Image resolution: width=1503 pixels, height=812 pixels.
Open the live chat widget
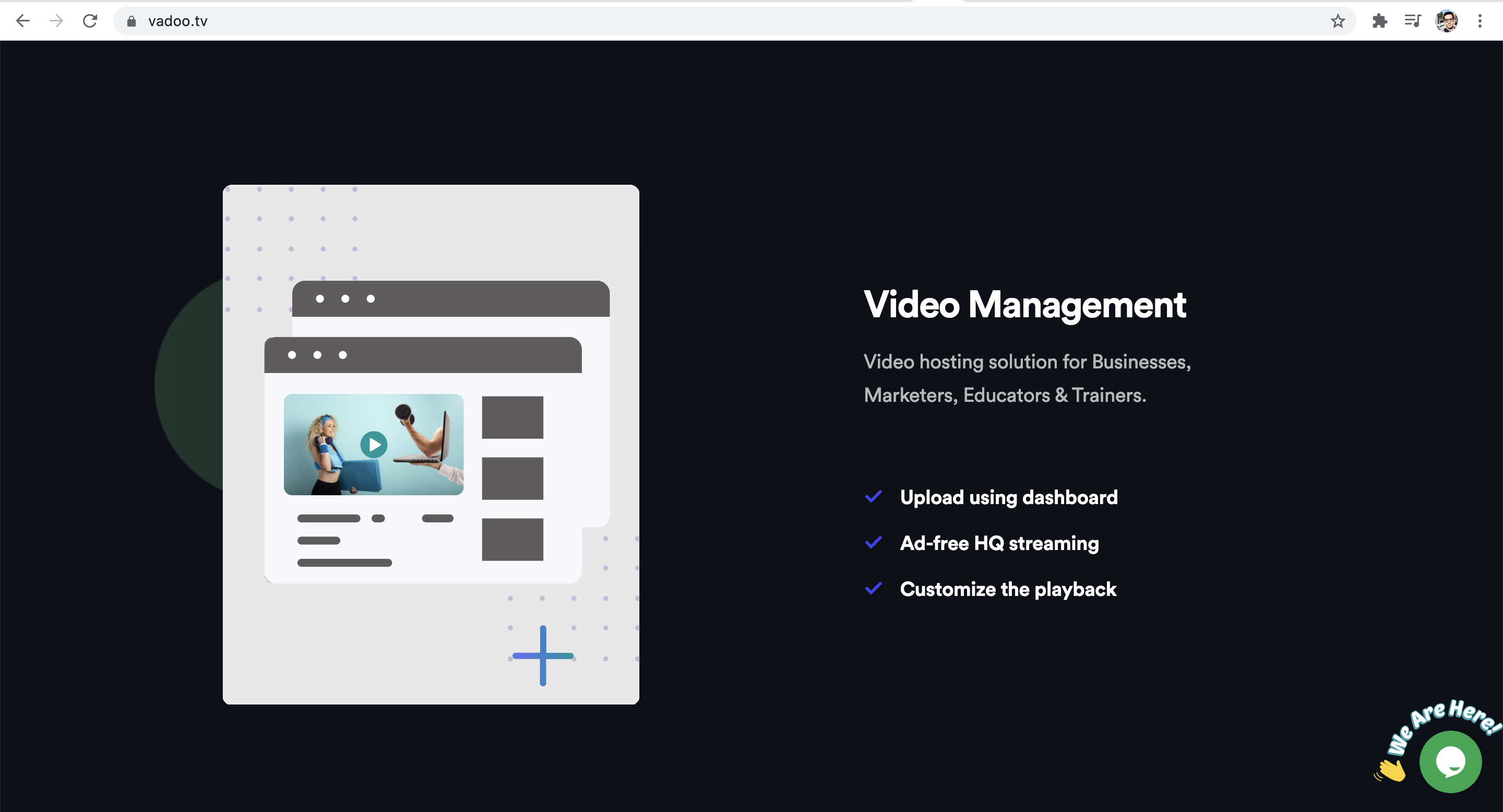[x=1451, y=761]
